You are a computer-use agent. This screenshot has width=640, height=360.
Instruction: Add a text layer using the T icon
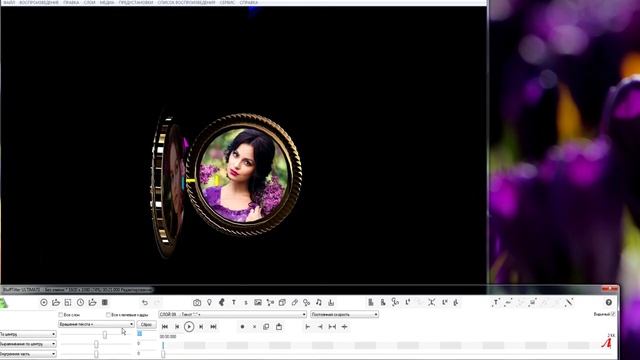pos(234,302)
